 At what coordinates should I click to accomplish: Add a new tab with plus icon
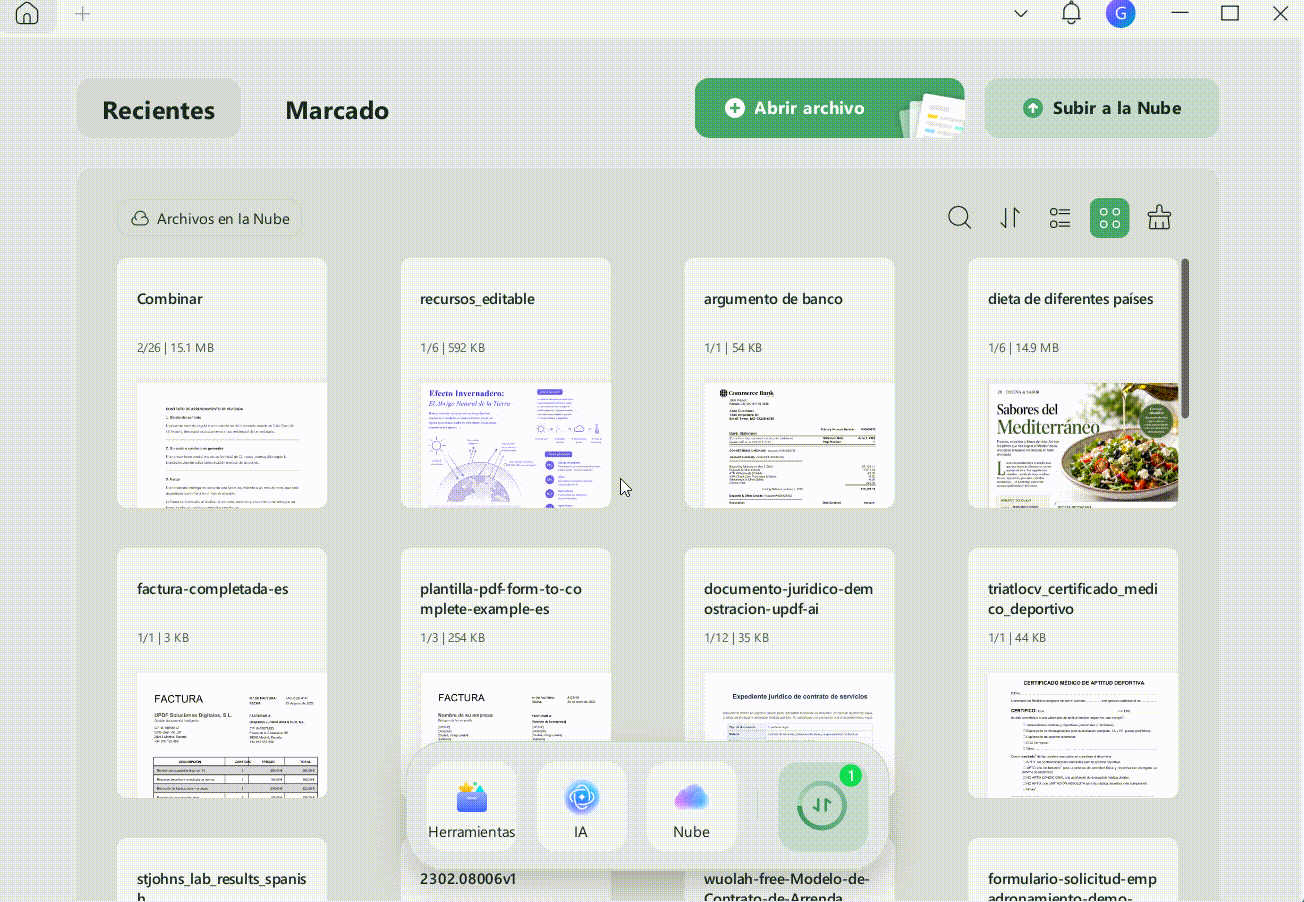(x=83, y=14)
